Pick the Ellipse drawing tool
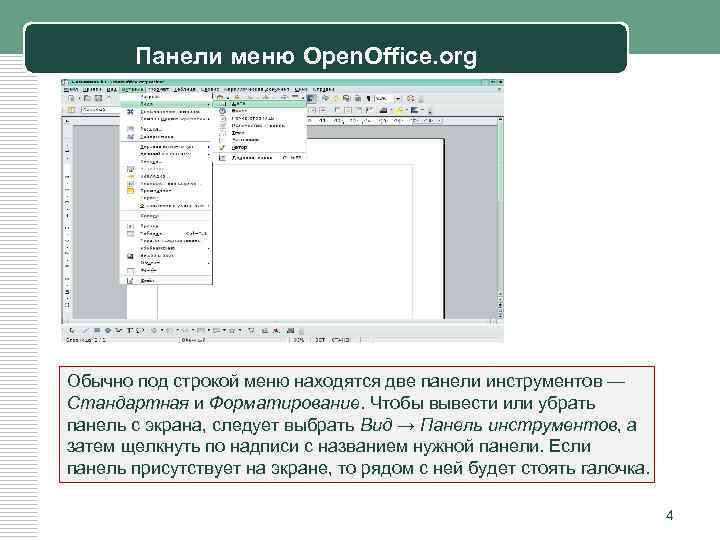The width and height of the screenshot is (720, 540). 108,330
